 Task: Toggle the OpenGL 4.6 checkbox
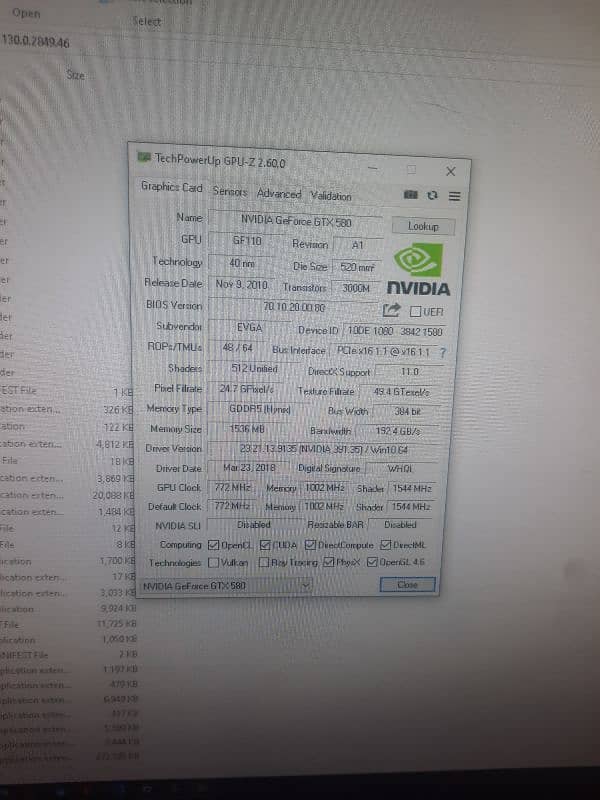372,562
